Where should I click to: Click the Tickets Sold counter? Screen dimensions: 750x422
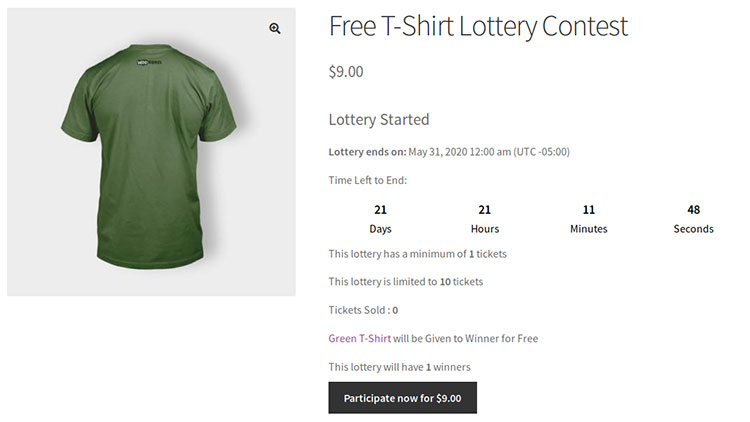pyautogui.click(x=363, y=310)
